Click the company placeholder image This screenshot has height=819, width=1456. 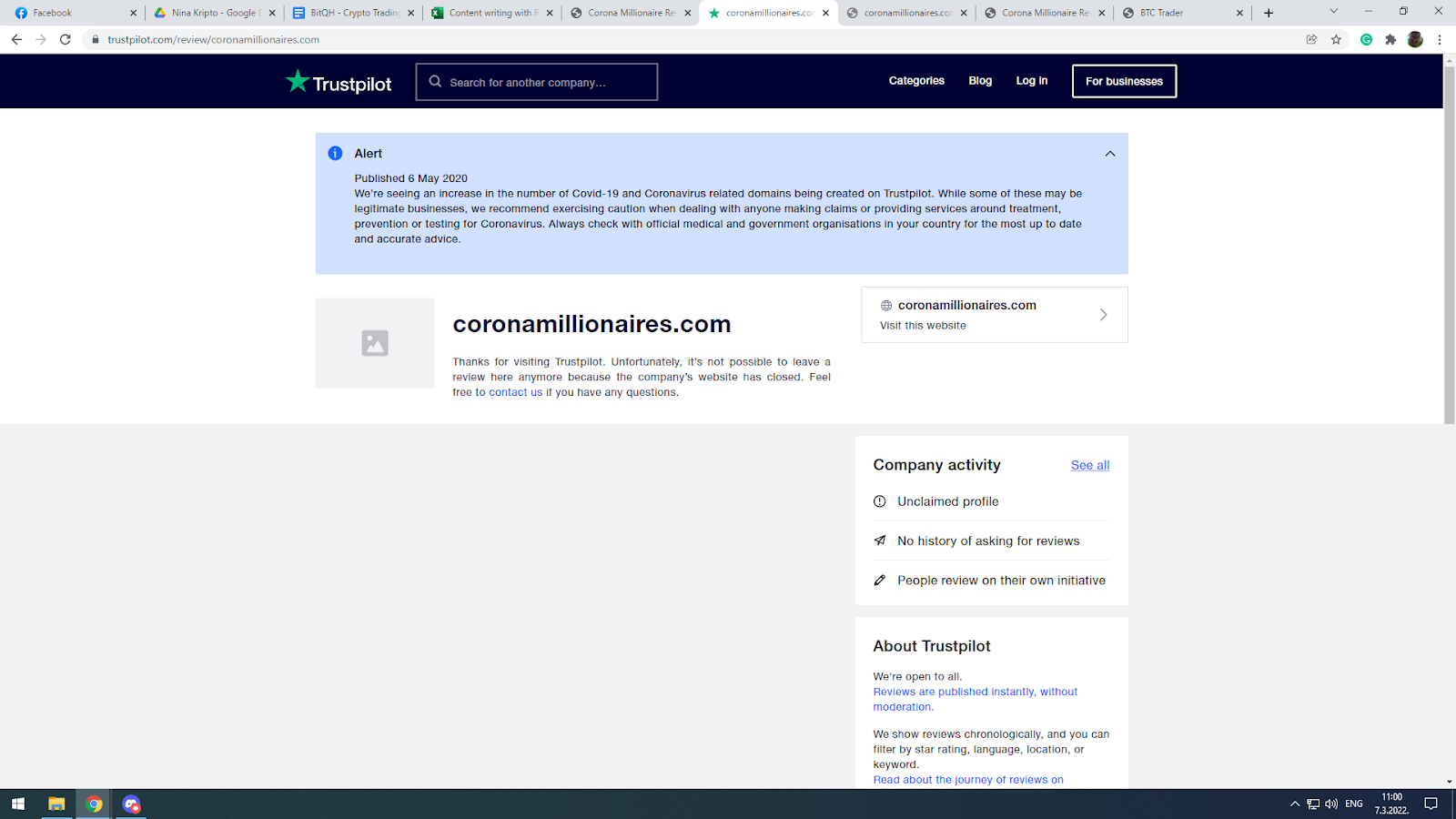point(375,343)
